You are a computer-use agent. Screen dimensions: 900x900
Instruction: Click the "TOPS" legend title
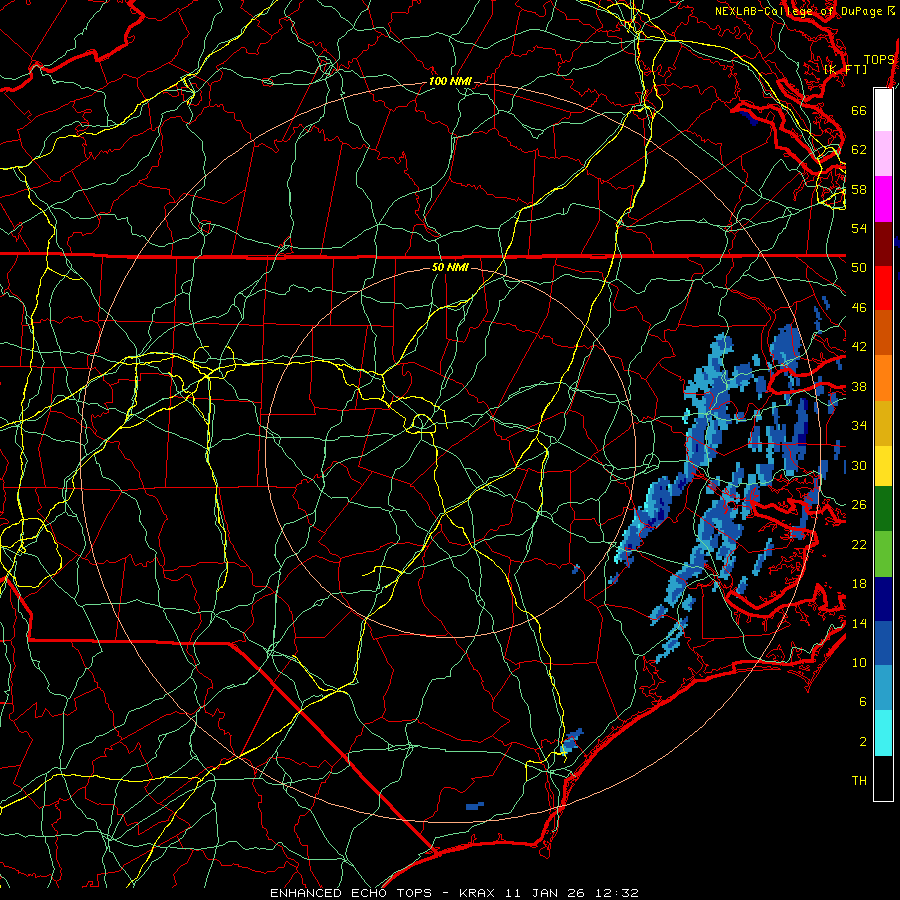[x=879, y=60]
